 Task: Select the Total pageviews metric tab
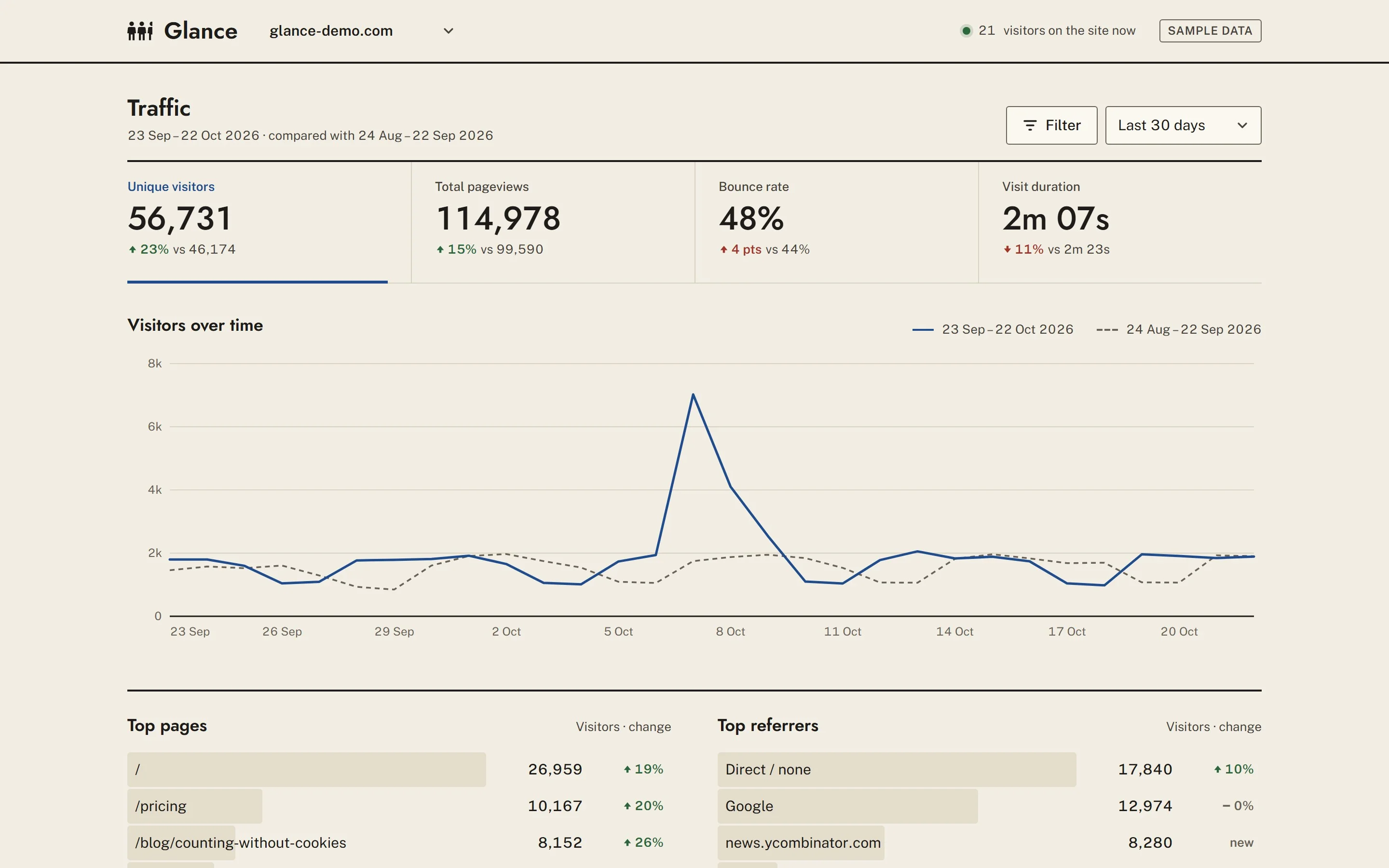(553, 222)
